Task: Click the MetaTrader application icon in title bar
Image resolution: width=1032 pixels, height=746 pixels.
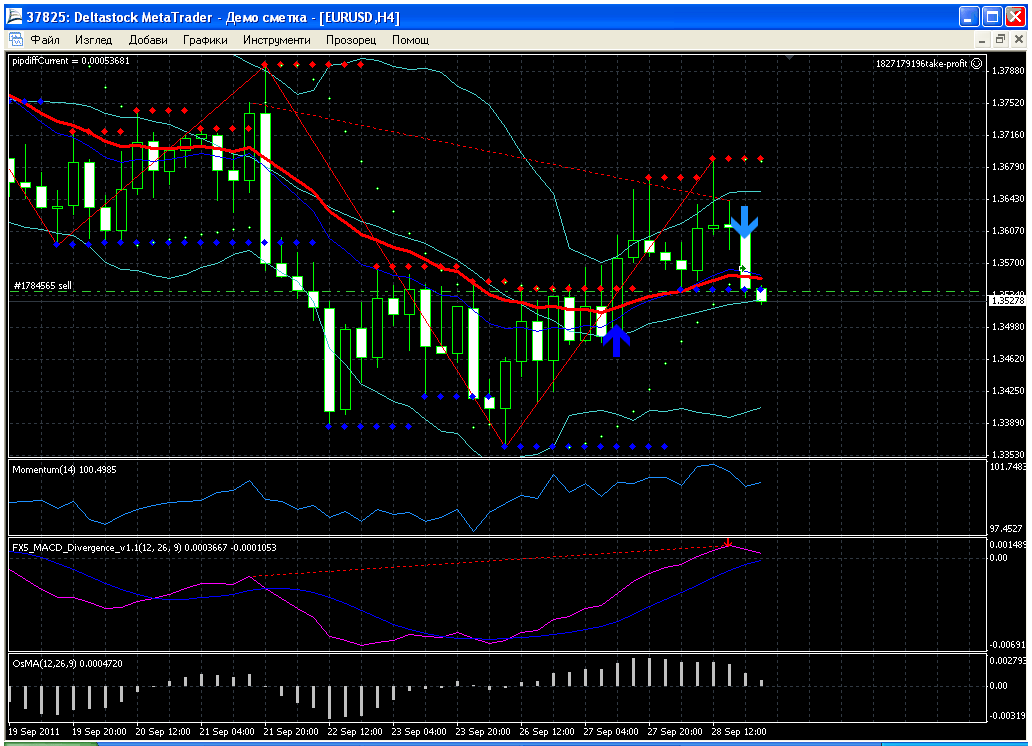Action: (14, 16)
